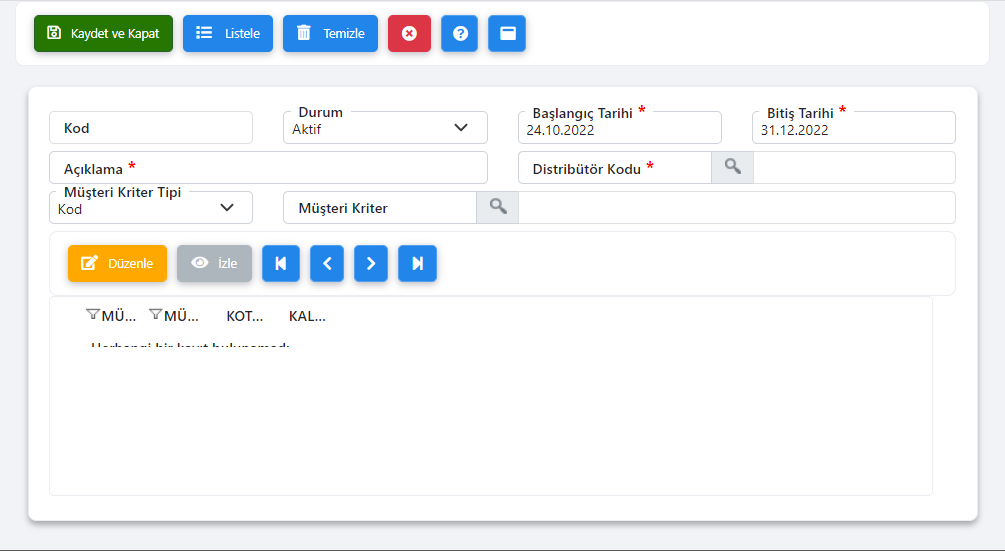Click the red cancel X button
The height and width of the screenshot is (551, 1005).
coord(409,33)
